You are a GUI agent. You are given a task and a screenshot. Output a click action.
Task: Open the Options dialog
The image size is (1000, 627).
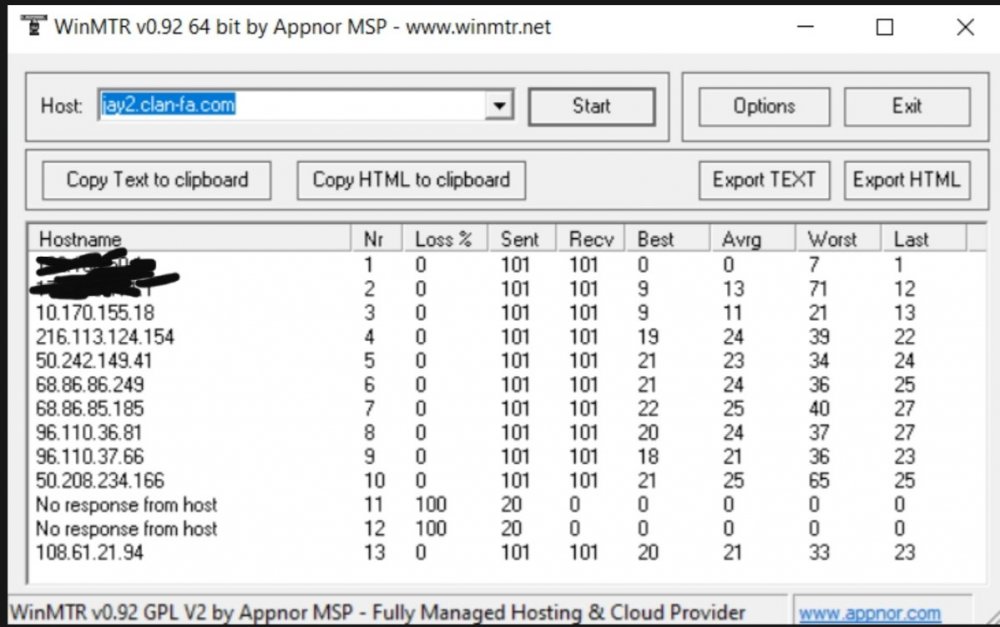(764, 106)
